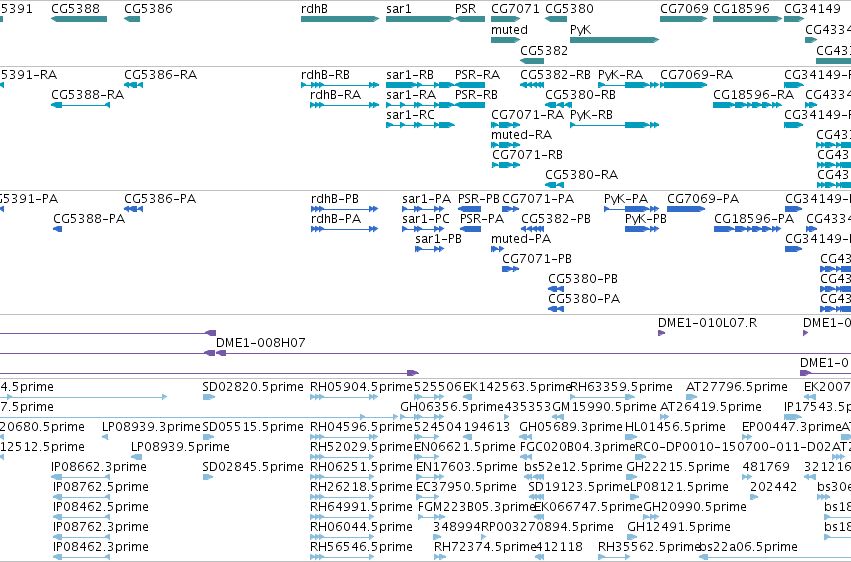Select the CG5380-PA protein feature
The height and width of the screenshot is (562, 851).
pyautogui.click(x=556, y=309)
